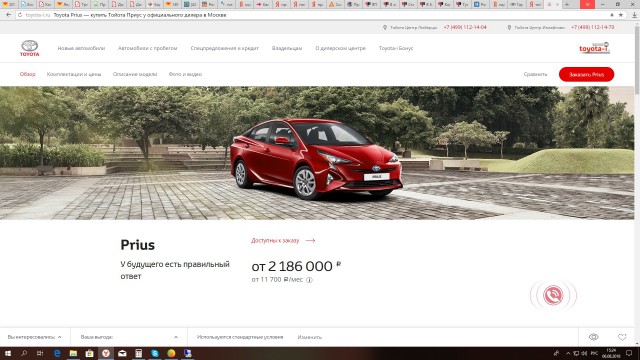Viewport: 640px width, 360px height.
Task: Click the pulsing callback phone icon
Action: point(553,295)
